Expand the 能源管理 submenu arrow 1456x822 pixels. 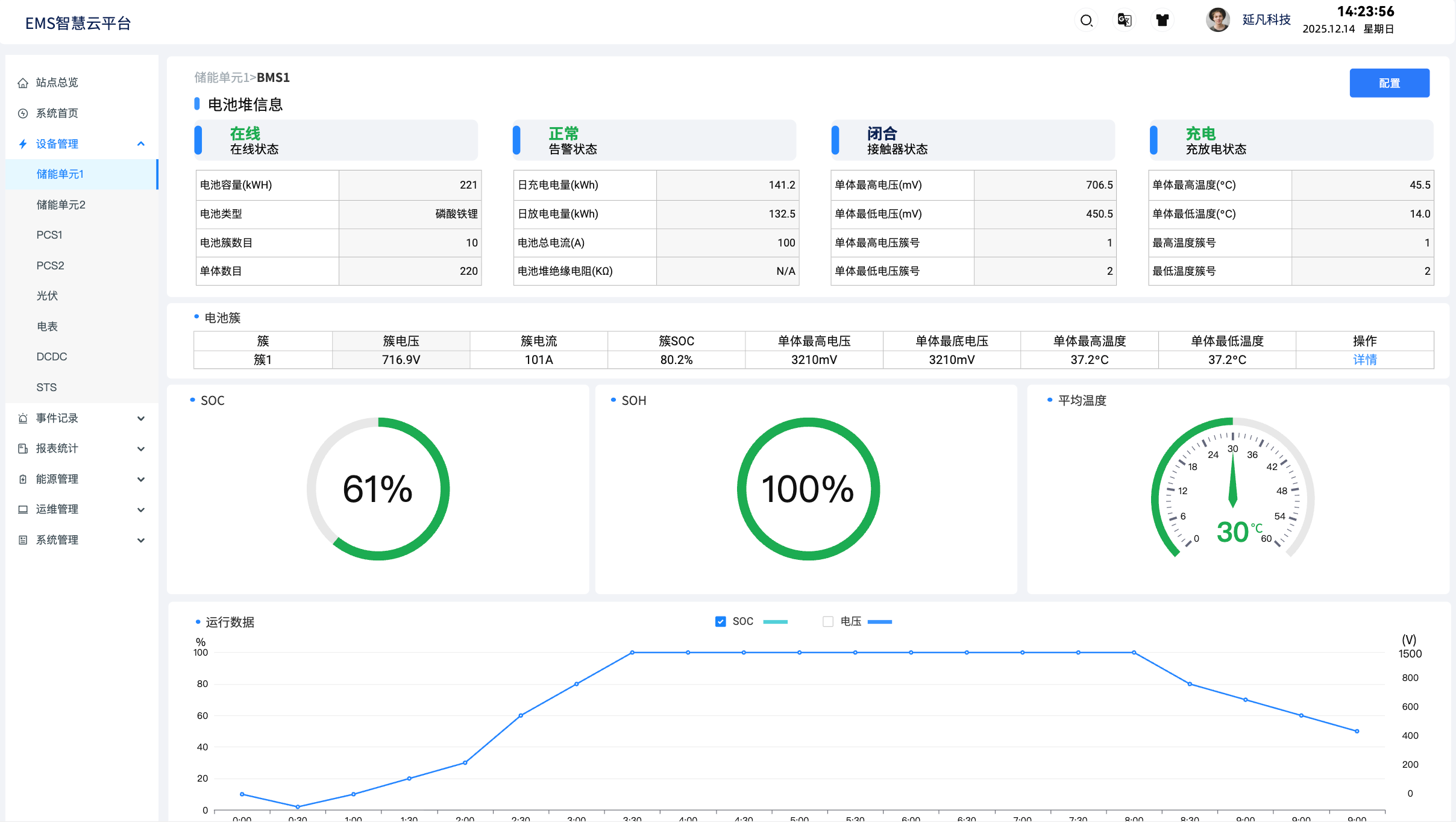[141, 479]
